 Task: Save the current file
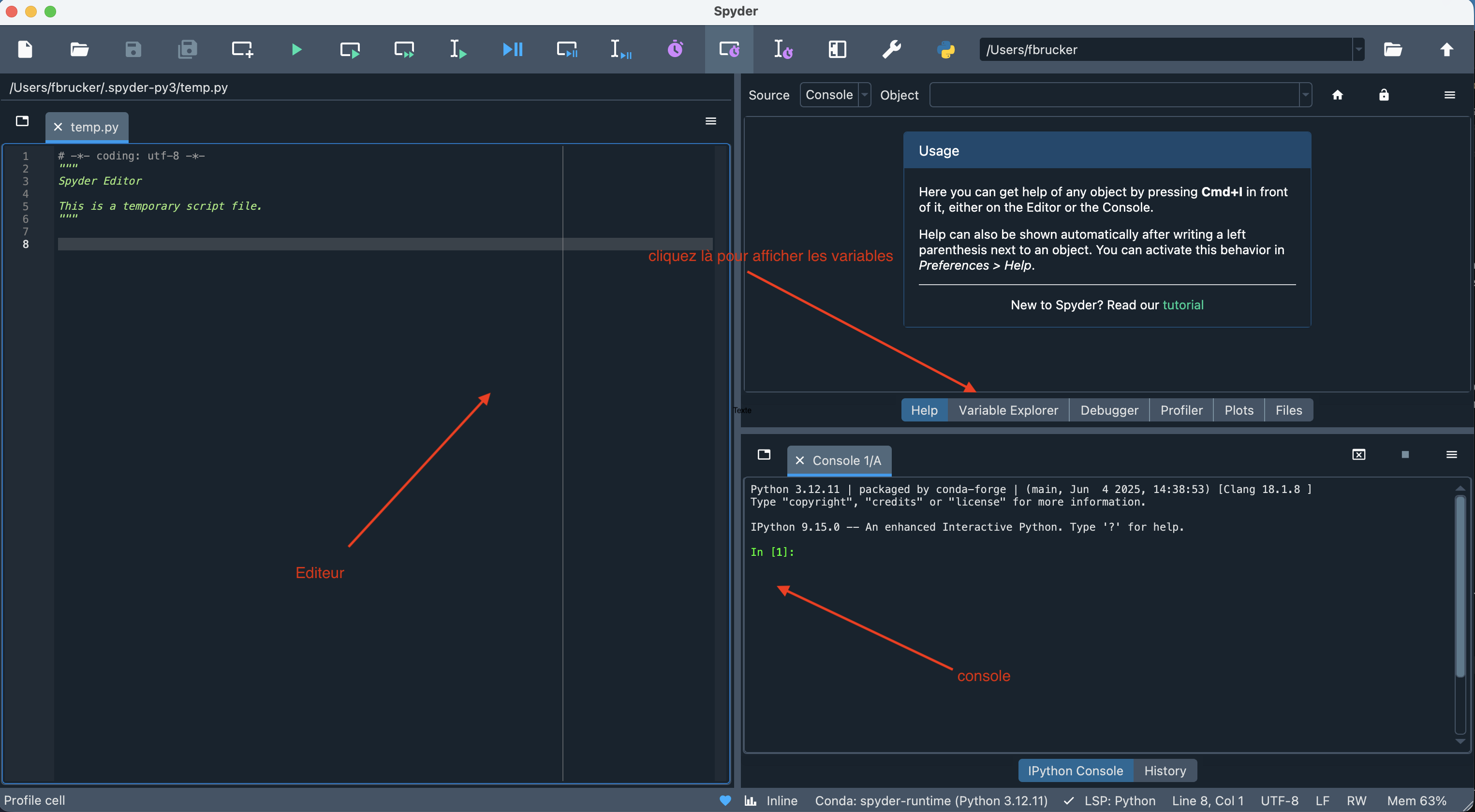click(x=133, y=49)
